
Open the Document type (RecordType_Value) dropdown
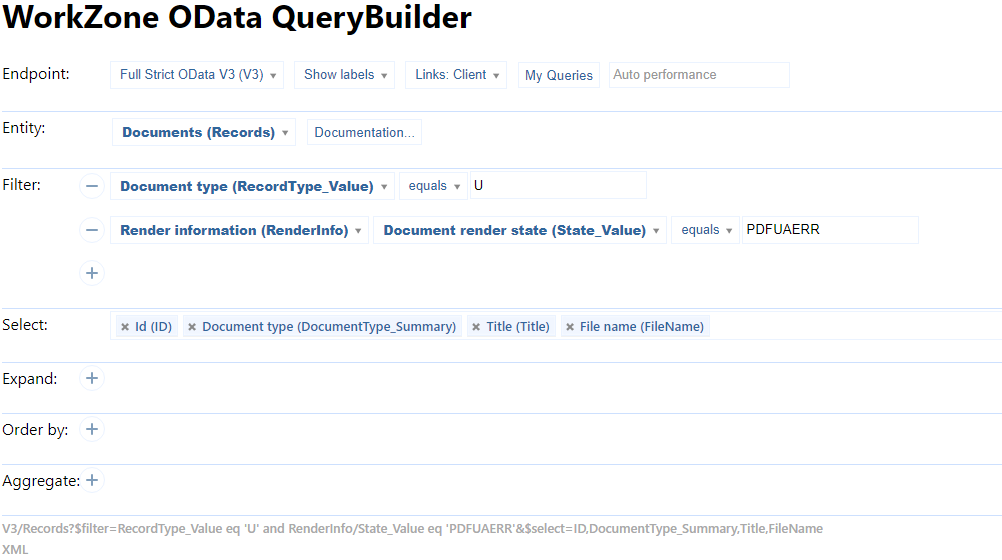(252, 186)
